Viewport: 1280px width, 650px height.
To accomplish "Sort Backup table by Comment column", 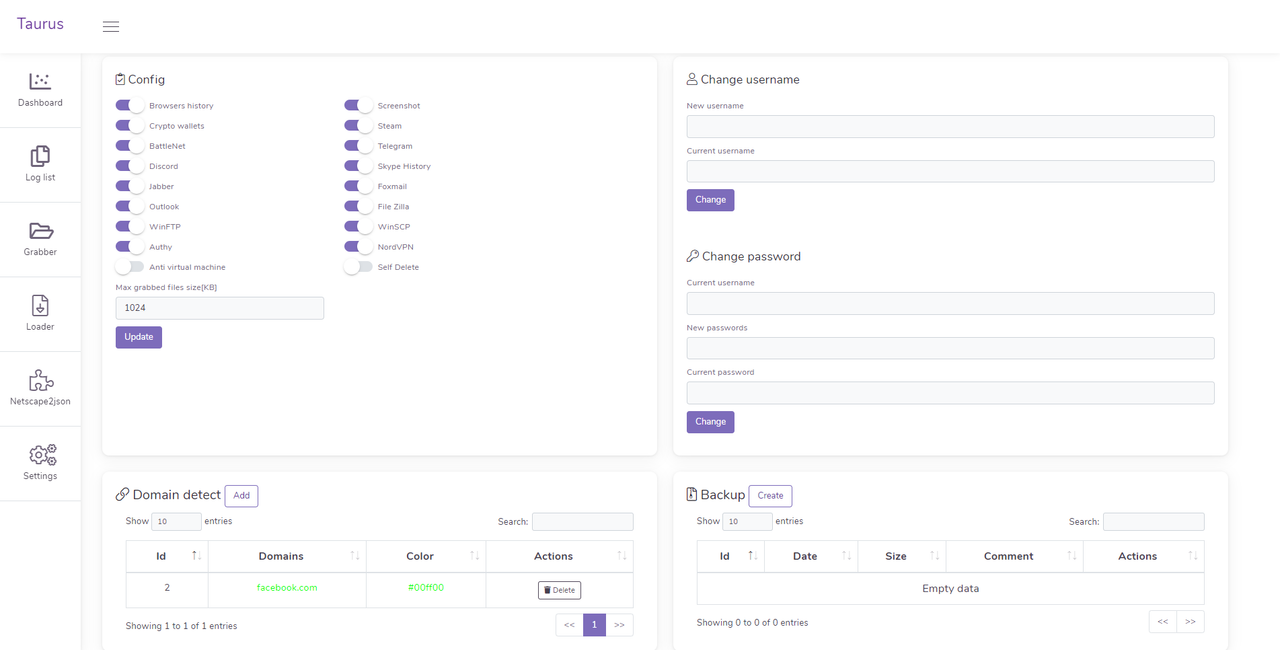I will (x=1014, y=556).
